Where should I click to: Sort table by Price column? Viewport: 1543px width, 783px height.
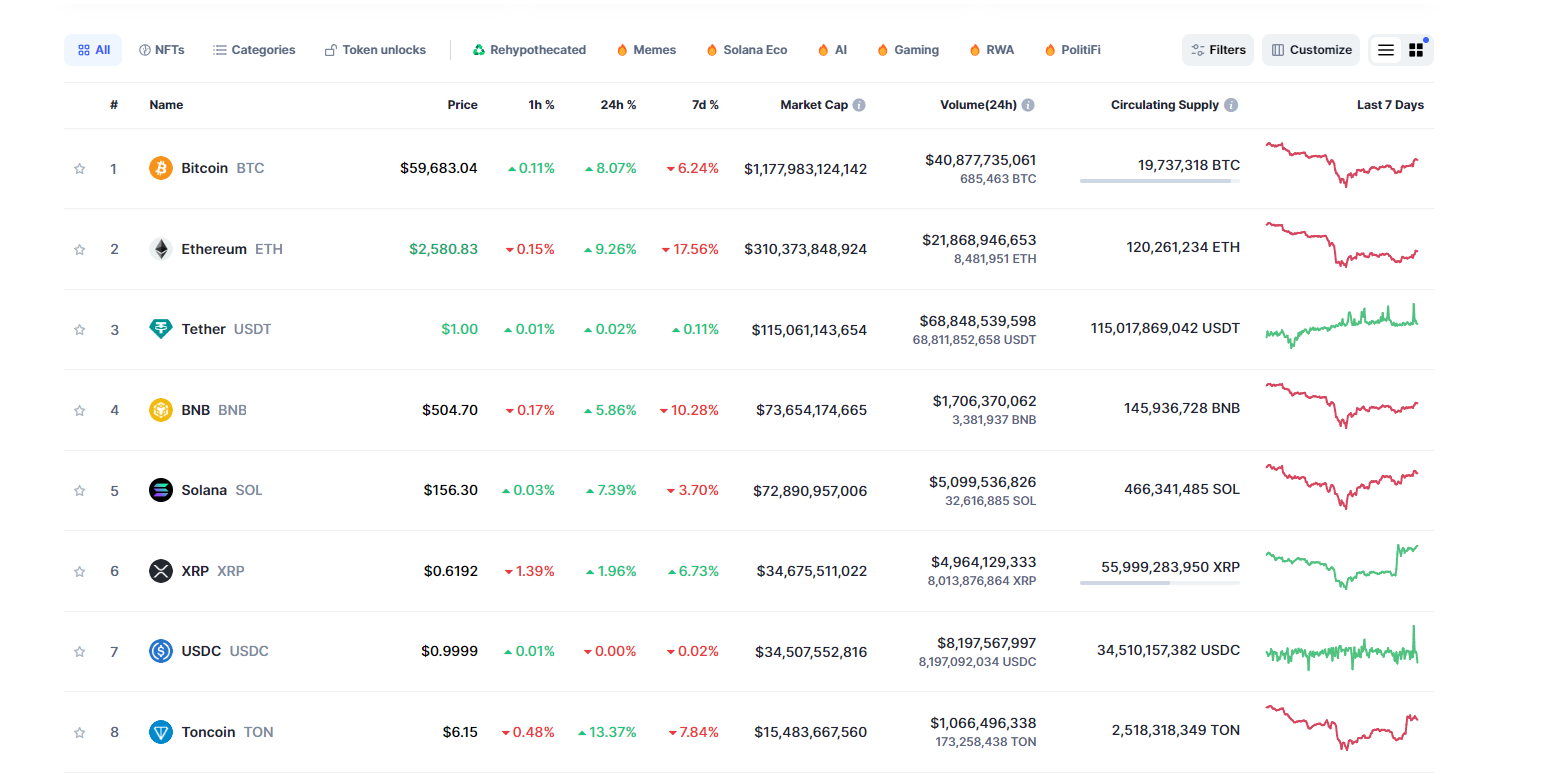(462, 105)
